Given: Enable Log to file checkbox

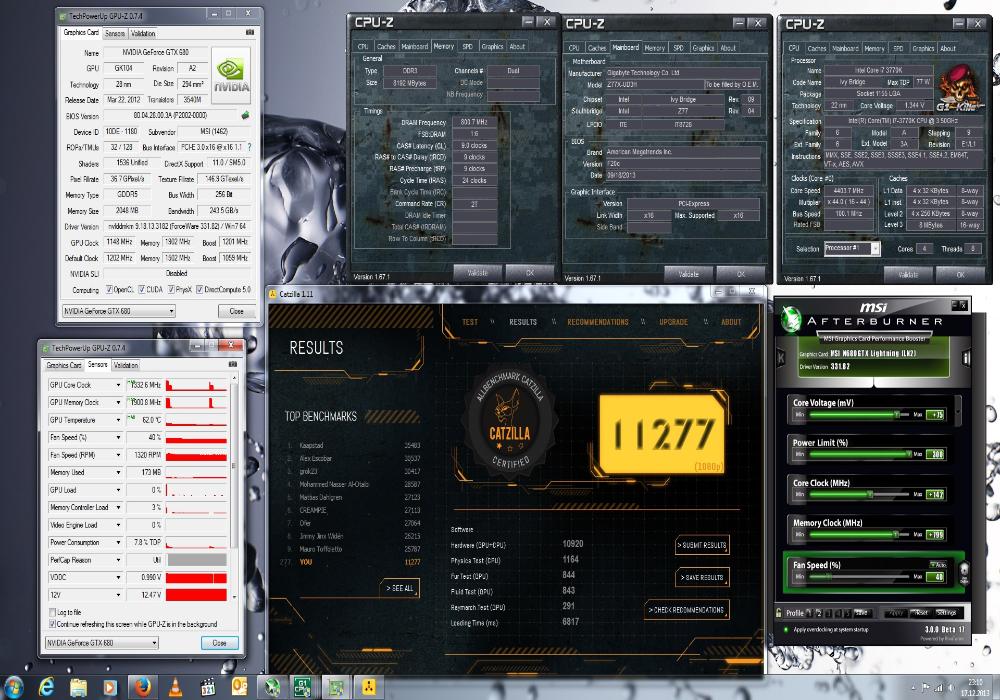Looking at the screenshot, I should 52,612.
